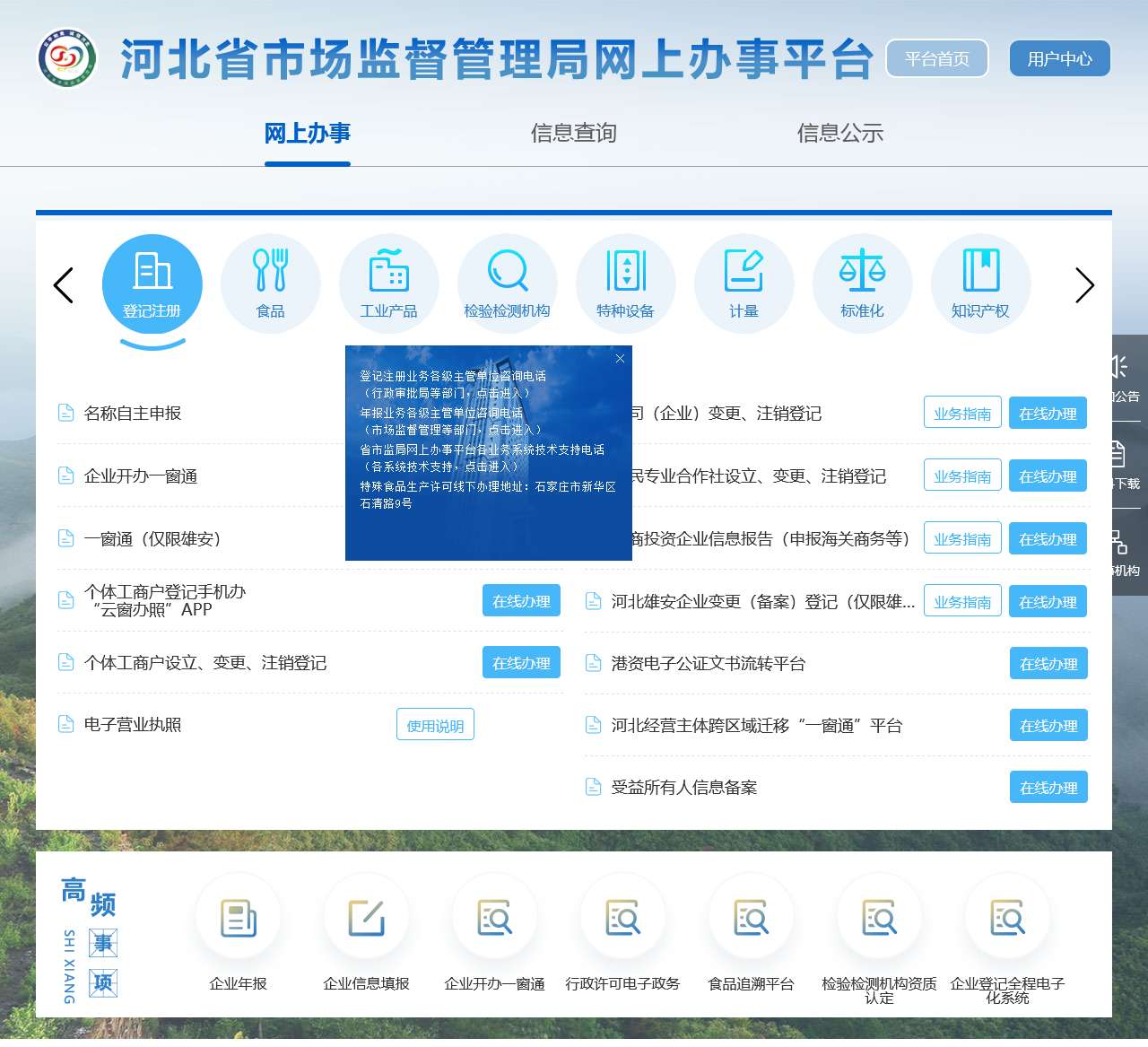Open the sidebar organization structure icon
1148x1047 pixels.
[1118, 542]
